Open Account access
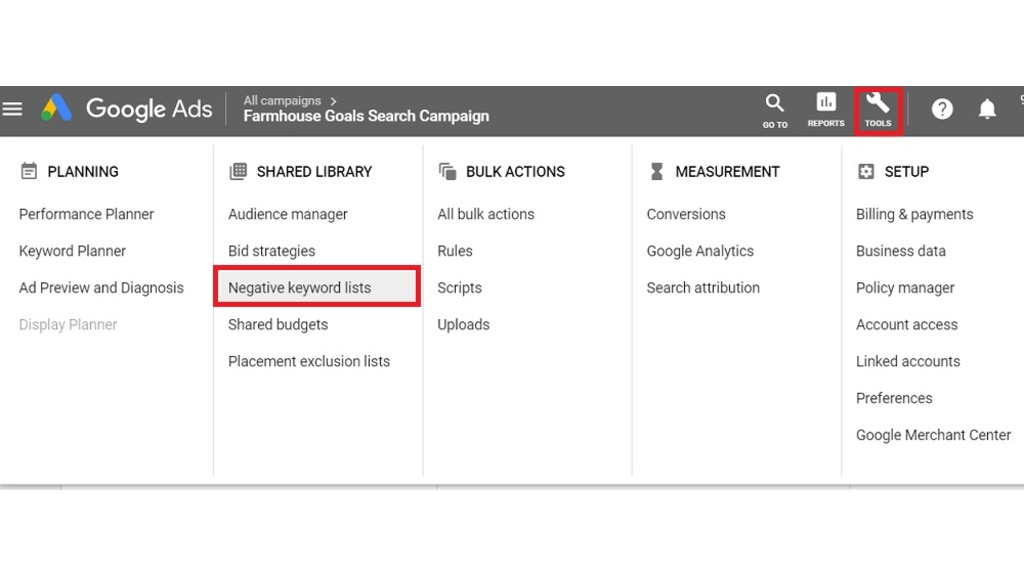 click(x=906, y=325)
